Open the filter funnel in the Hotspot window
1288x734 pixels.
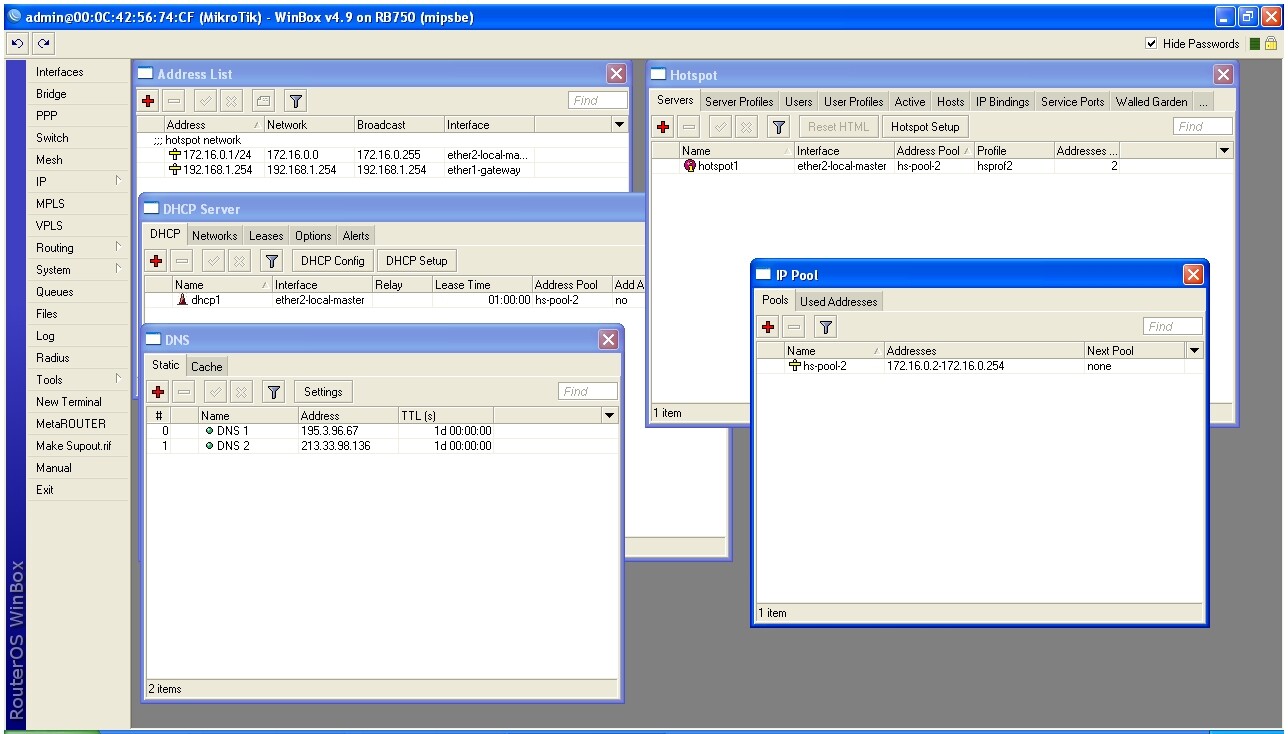[779, 127]
